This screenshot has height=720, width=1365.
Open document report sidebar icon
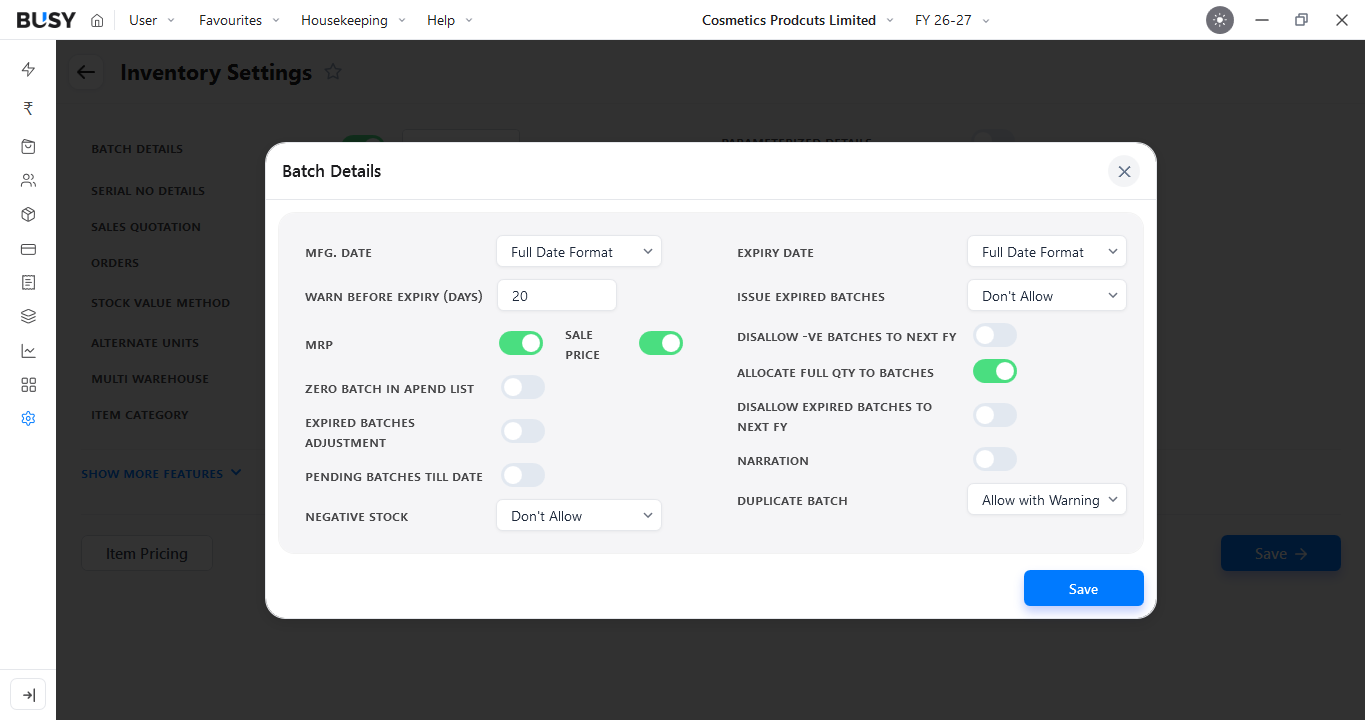pyautogui.click(x=28, y=283)
